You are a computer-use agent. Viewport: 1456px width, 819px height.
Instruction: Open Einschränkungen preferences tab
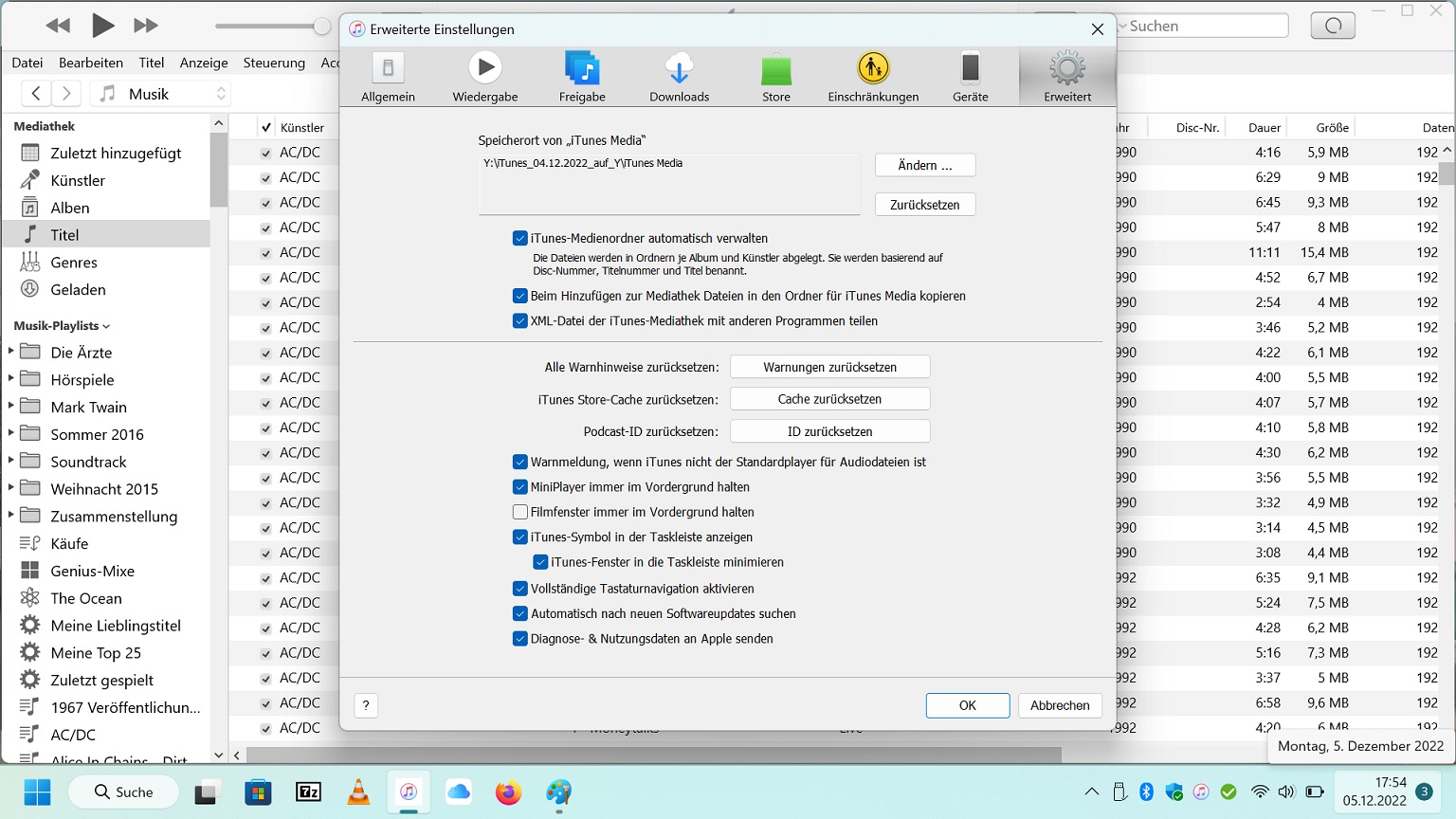point(873,77)
